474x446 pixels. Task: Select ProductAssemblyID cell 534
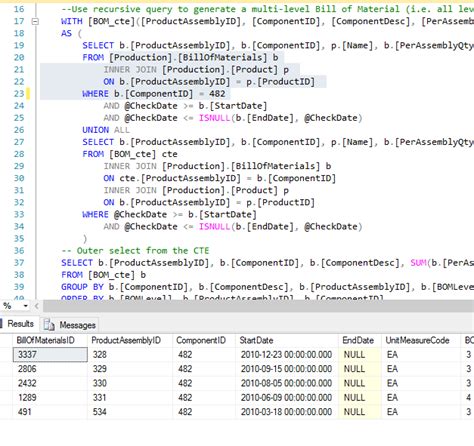pyautogui.click(x=130, y=412)
